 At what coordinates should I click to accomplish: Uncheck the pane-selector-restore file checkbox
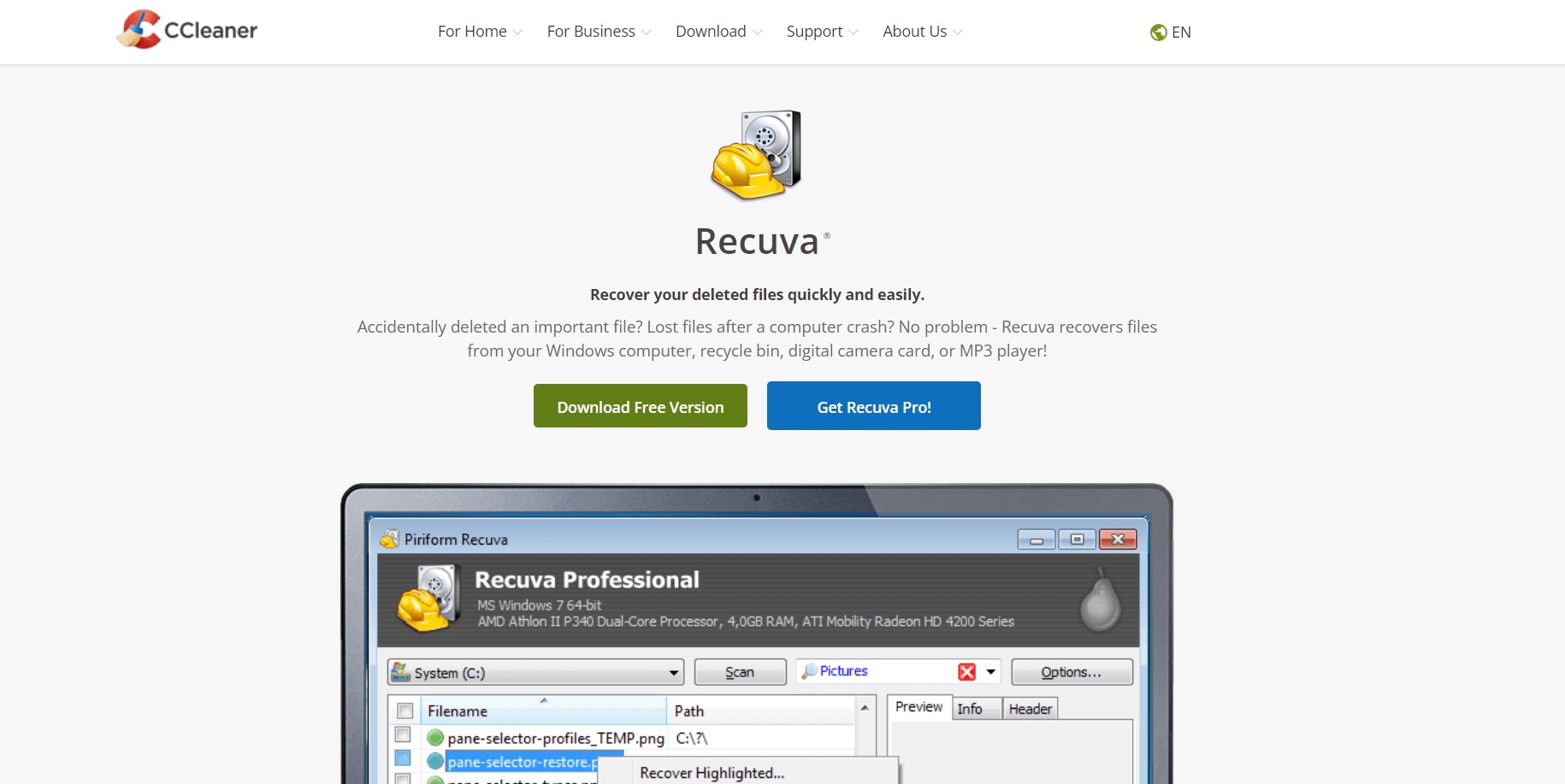click(403, 758)
